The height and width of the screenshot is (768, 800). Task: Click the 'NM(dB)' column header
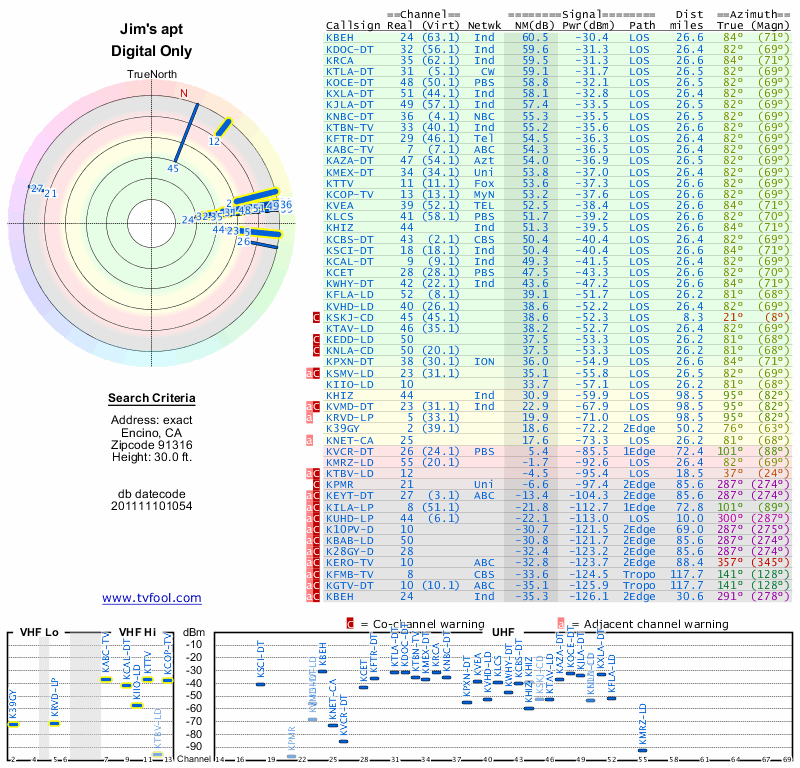[x=535, y=26]
